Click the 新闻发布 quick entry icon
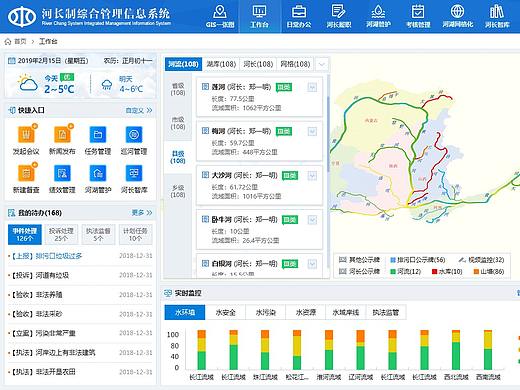This screenshot has height=390, width=520. 62,135
